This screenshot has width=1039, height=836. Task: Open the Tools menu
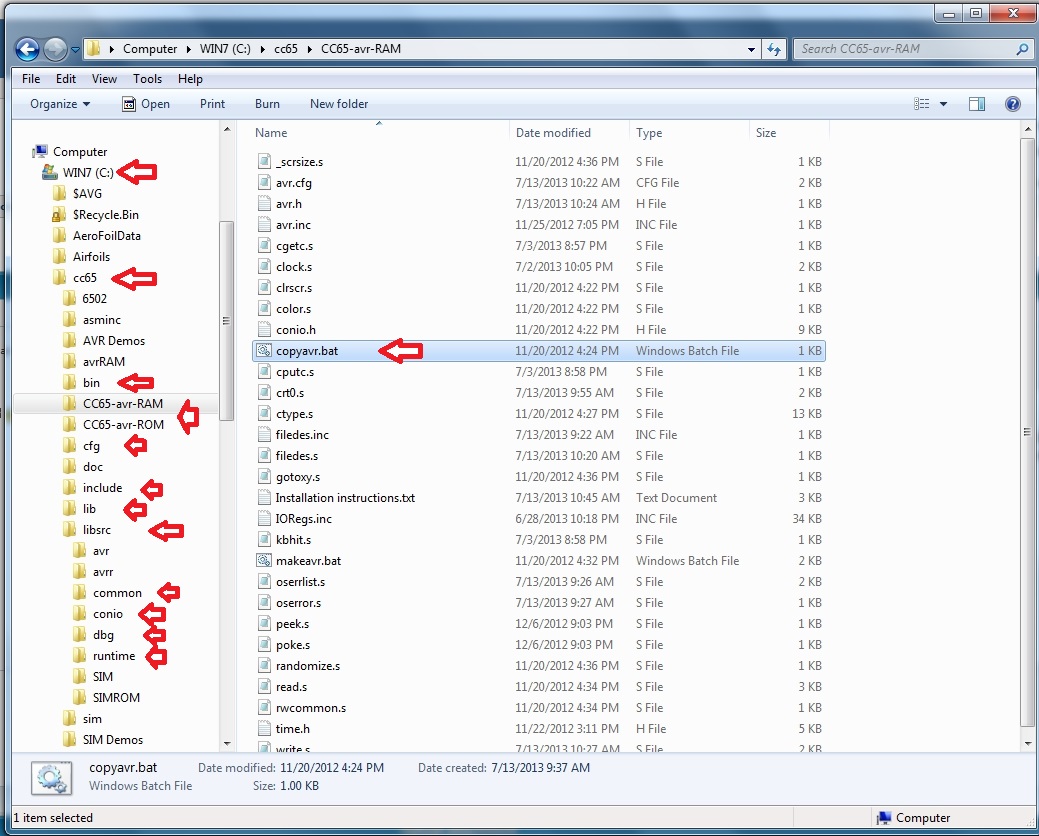pos(147,79)
